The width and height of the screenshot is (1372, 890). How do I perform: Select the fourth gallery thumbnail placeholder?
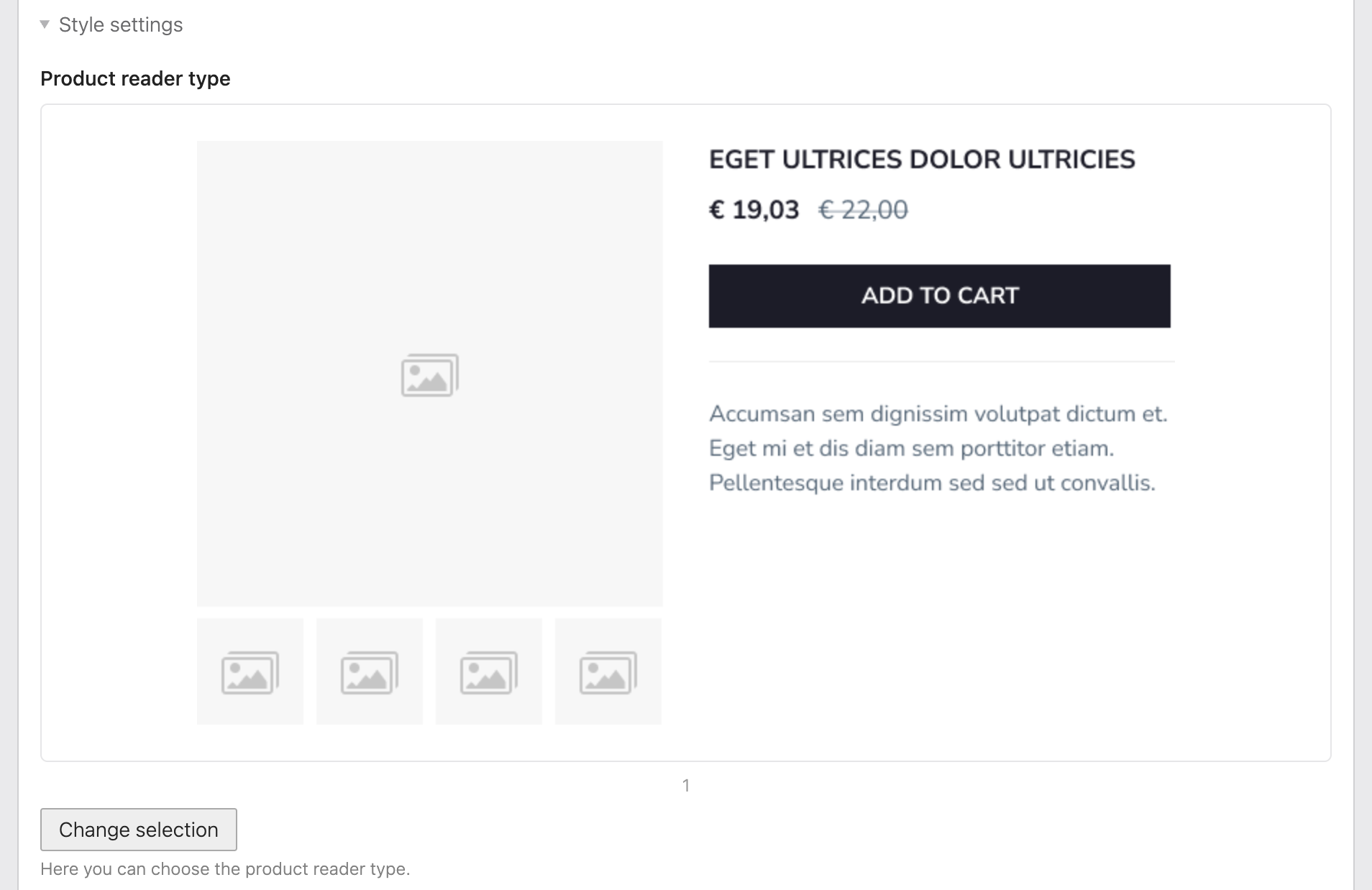pos(608,671)
